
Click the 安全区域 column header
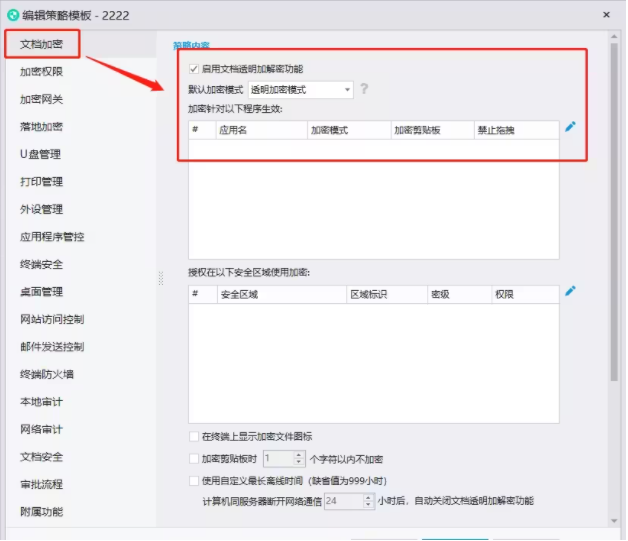282,295
